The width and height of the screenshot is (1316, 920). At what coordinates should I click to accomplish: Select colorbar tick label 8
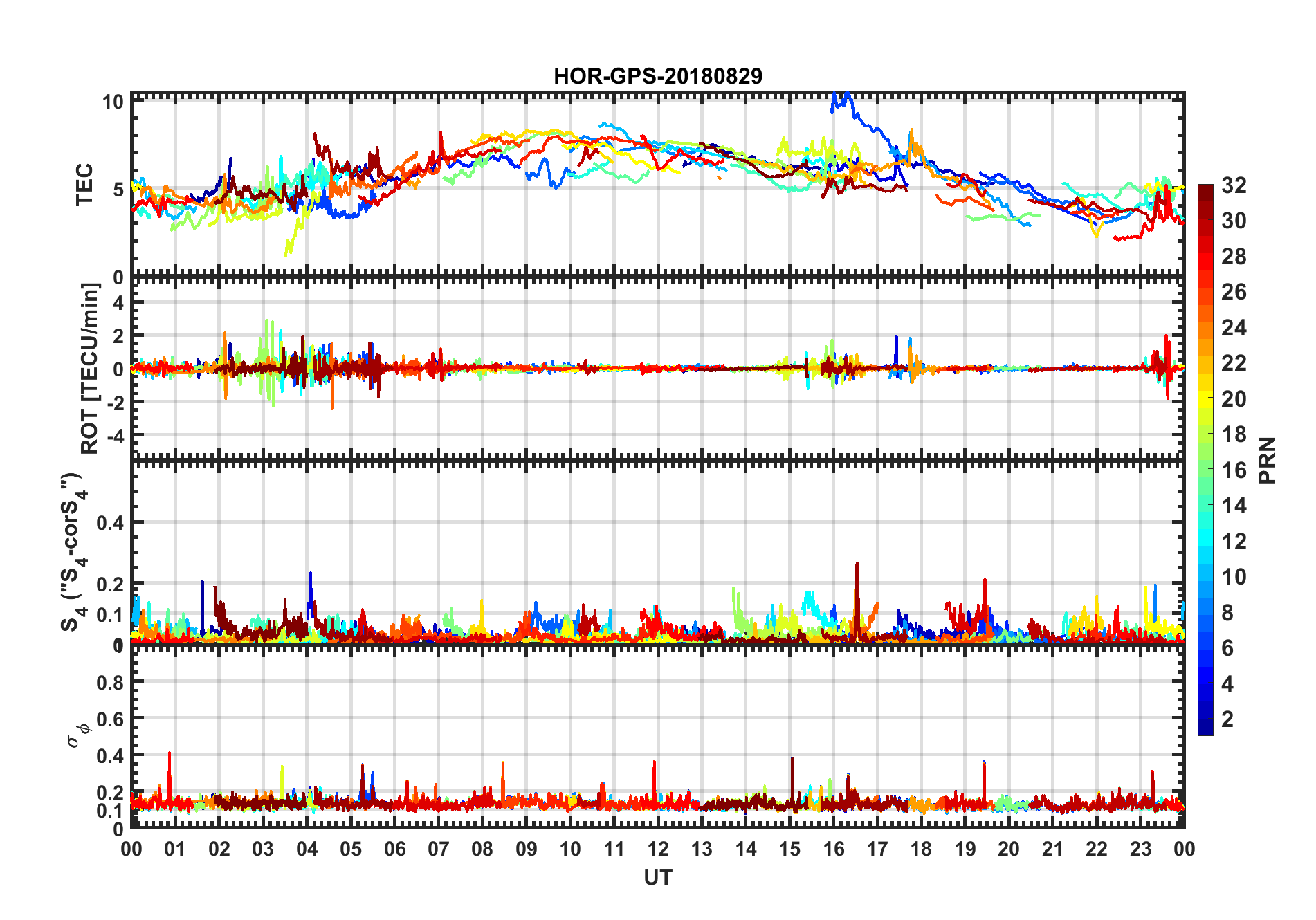tap(1227, 613)
